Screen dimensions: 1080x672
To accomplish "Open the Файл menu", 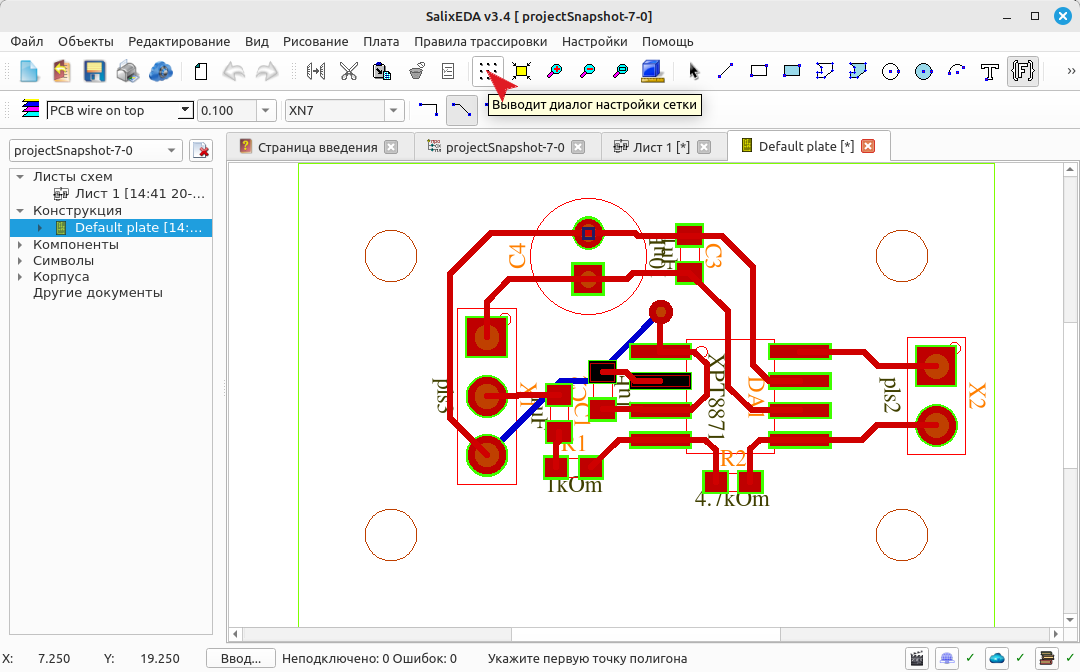I will (26, 41).
